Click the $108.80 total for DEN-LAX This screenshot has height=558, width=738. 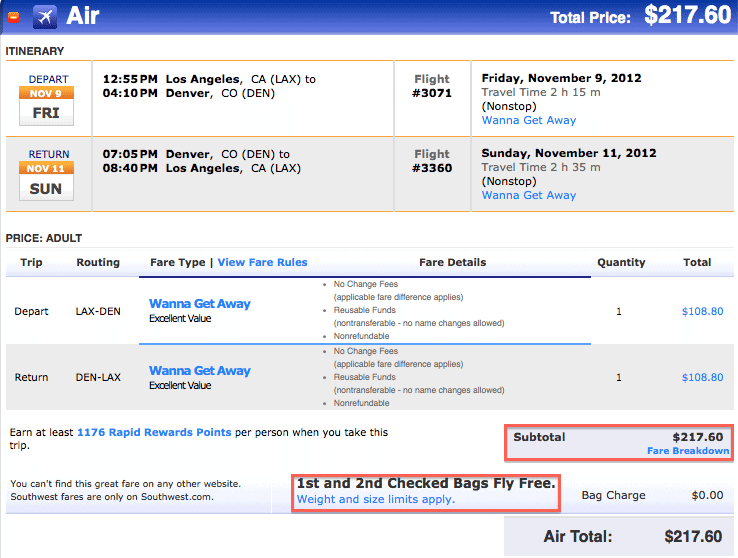tap(702, 377)
